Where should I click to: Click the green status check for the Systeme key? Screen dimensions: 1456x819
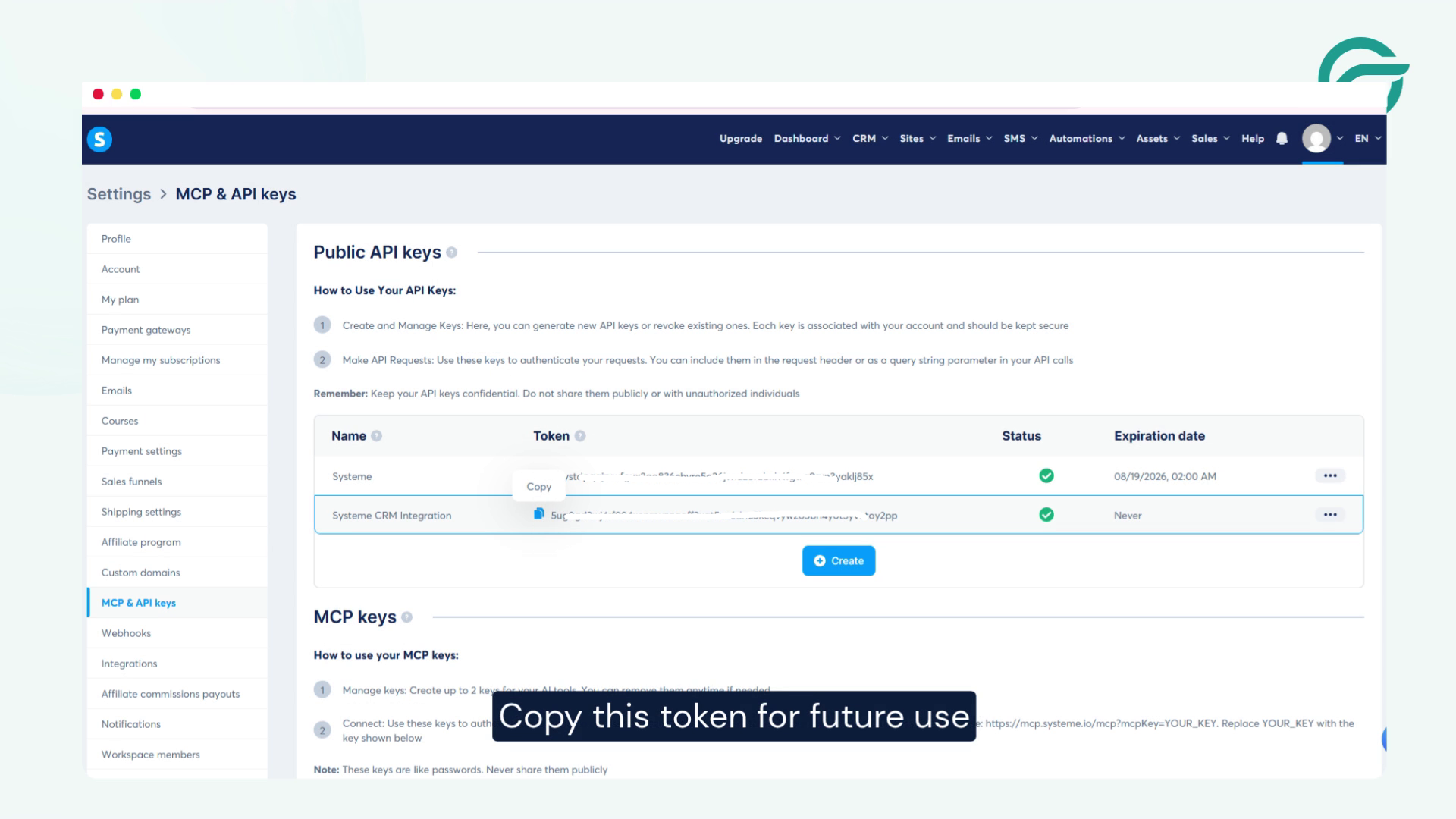[1046, 476]
